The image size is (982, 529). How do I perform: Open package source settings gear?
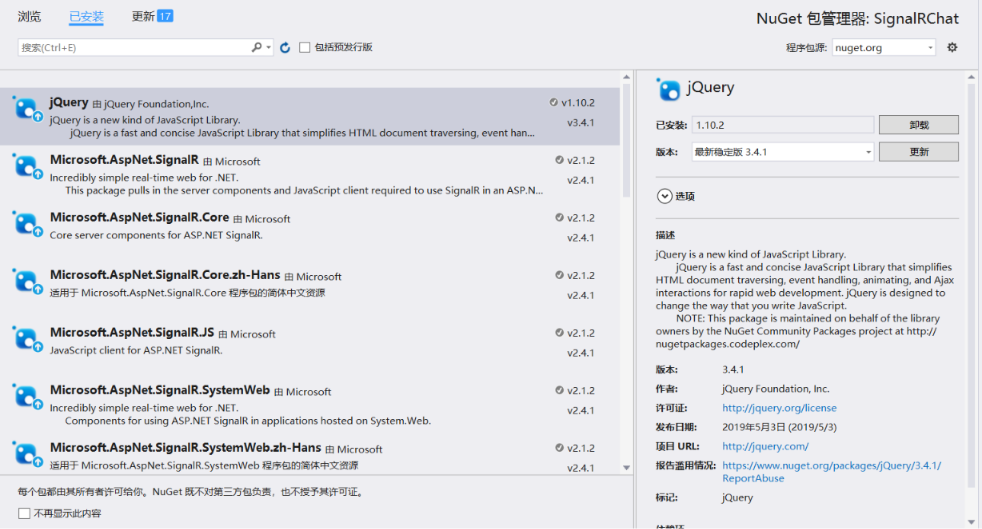952,47
